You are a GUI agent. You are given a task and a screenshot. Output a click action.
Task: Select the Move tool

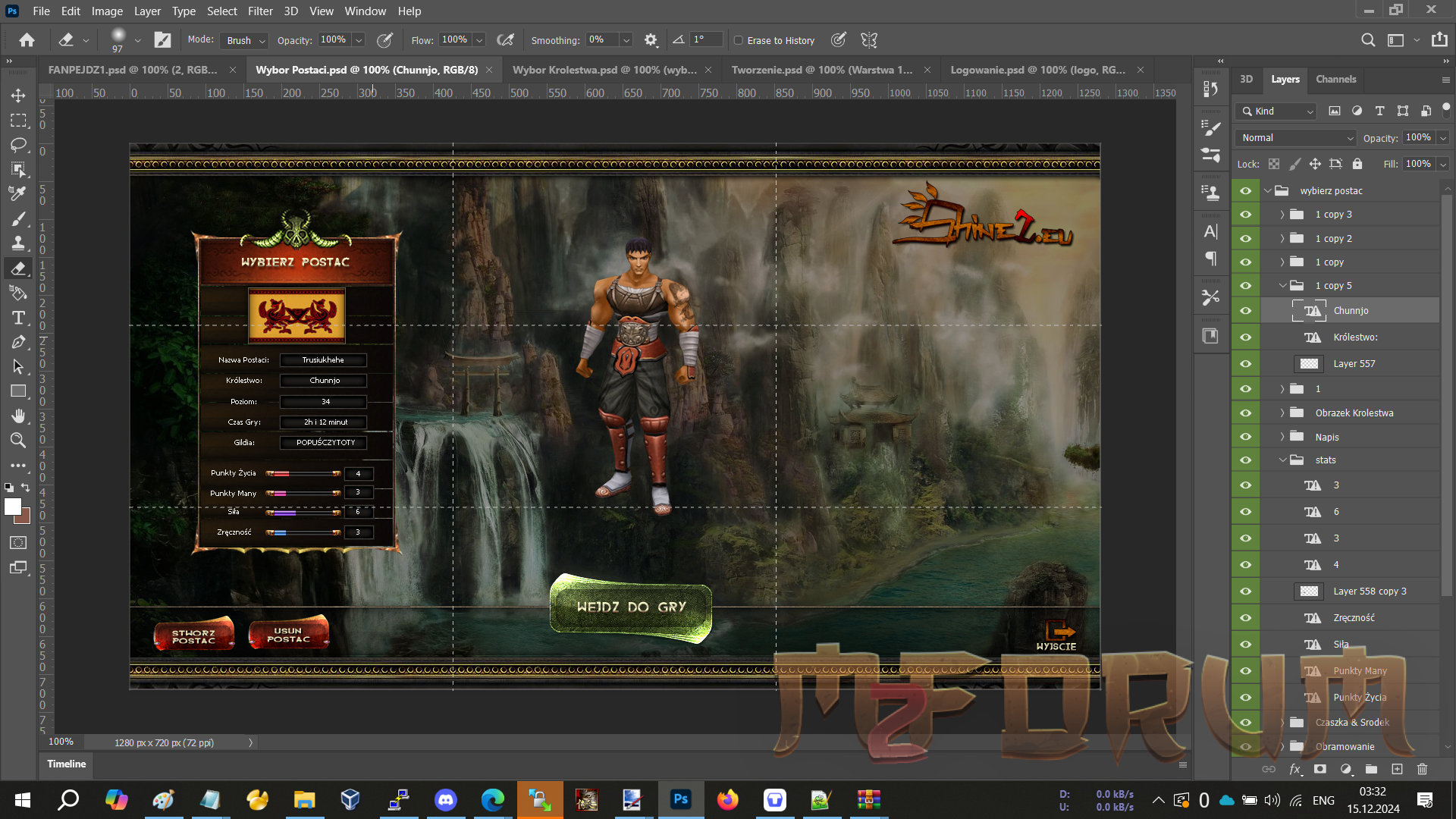(x=18, y=96)
